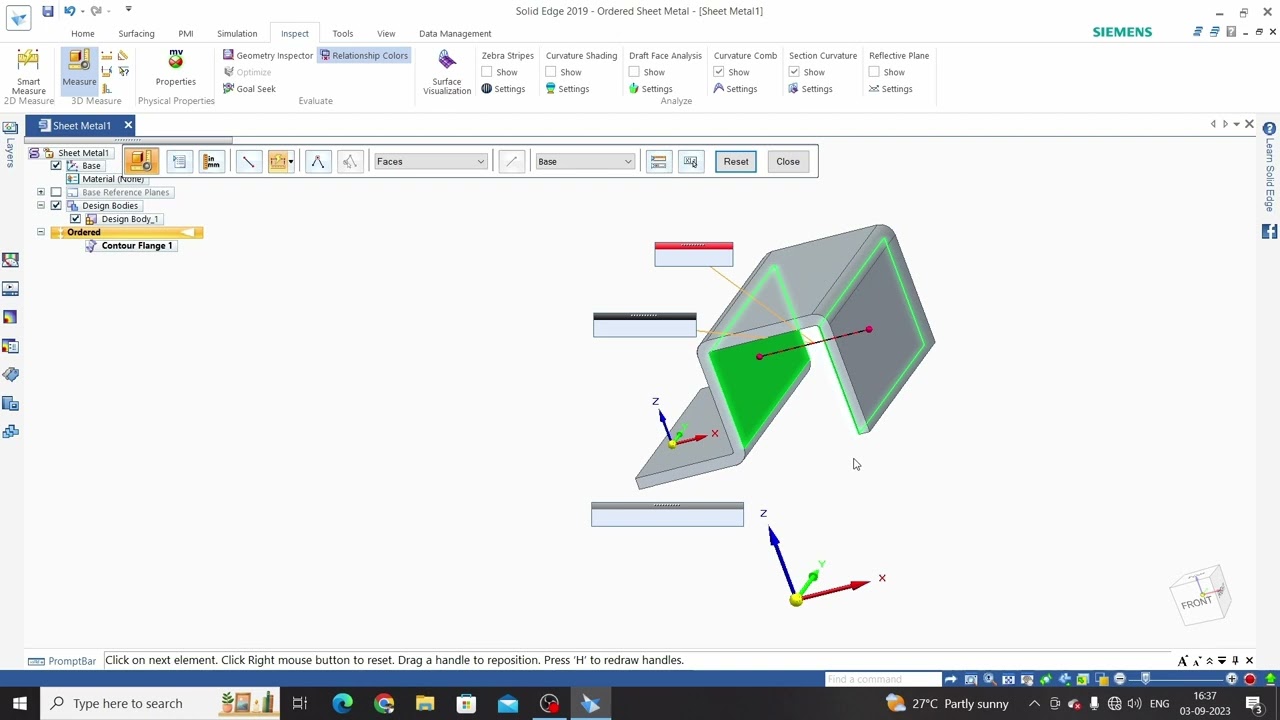Enable Reflective Plane Show checkbox
Viewport: 1280px width, 720px height.
pos(874,72)
